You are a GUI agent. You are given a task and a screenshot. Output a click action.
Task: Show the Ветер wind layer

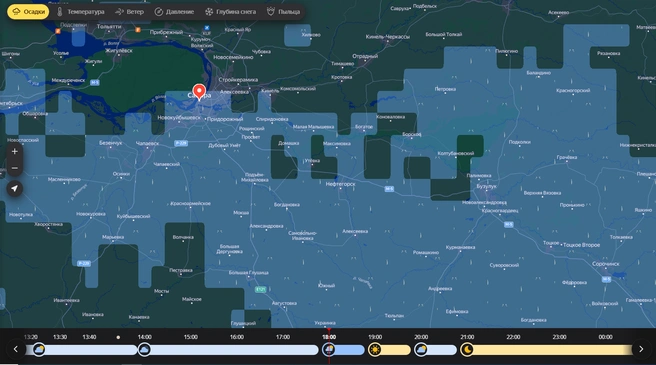point(129,12)
